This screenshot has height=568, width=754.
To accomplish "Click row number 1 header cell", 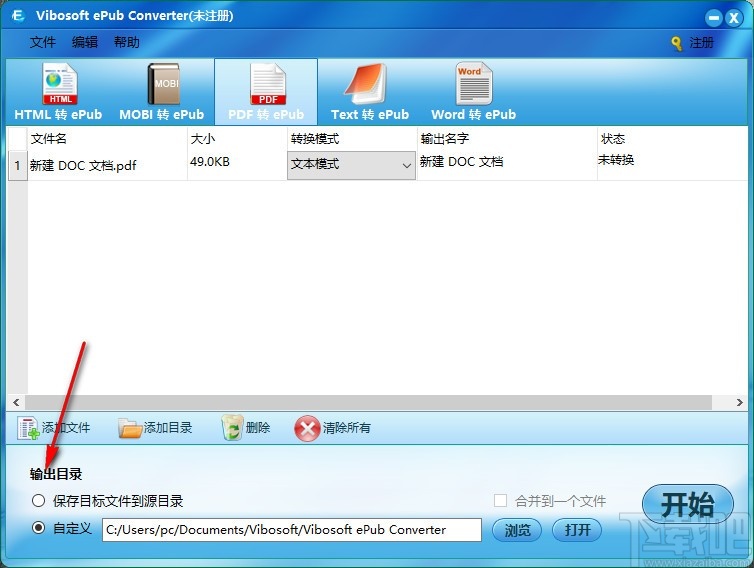I will (18, 166).
